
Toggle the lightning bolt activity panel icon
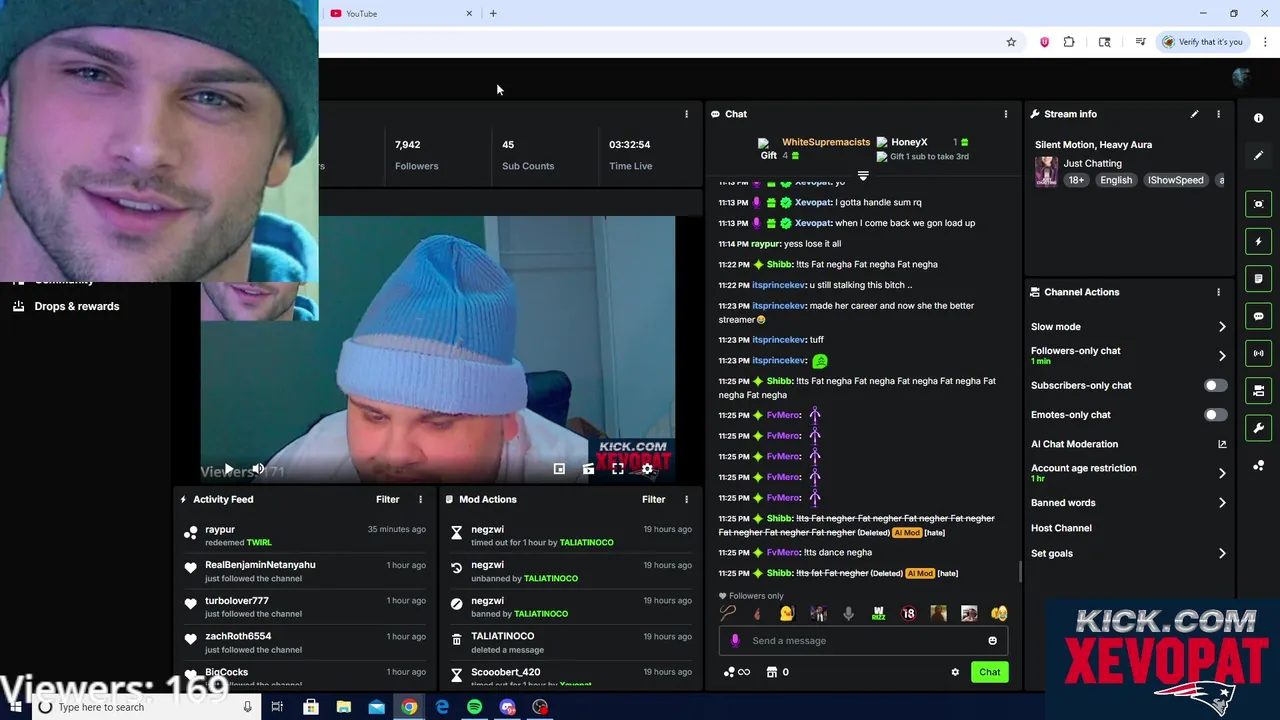pos(1259,241)
